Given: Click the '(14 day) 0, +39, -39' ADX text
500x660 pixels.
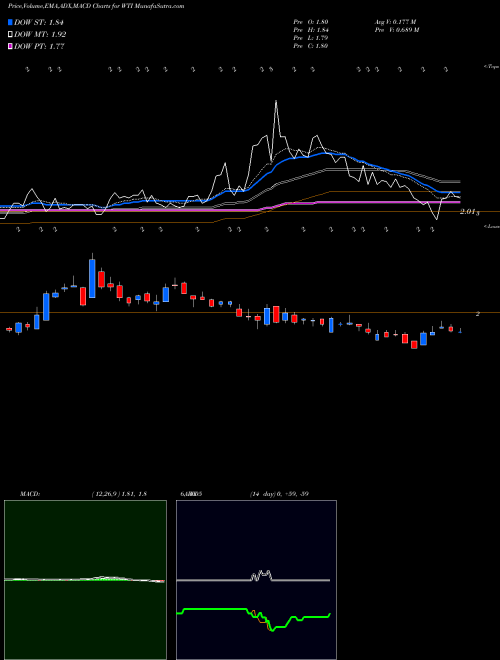Looking at the screenshot, I should 279,494.
